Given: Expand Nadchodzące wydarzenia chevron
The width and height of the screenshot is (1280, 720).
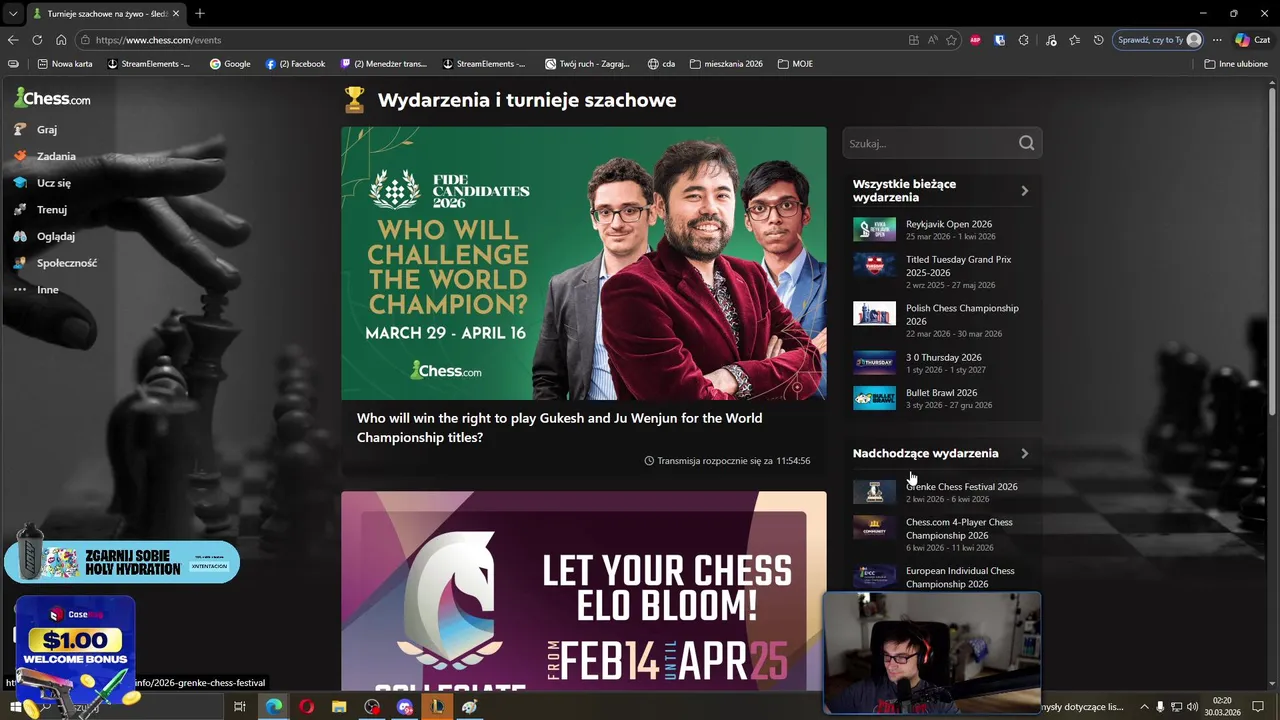Looking at the screenshot, I should click(1024, 453).
